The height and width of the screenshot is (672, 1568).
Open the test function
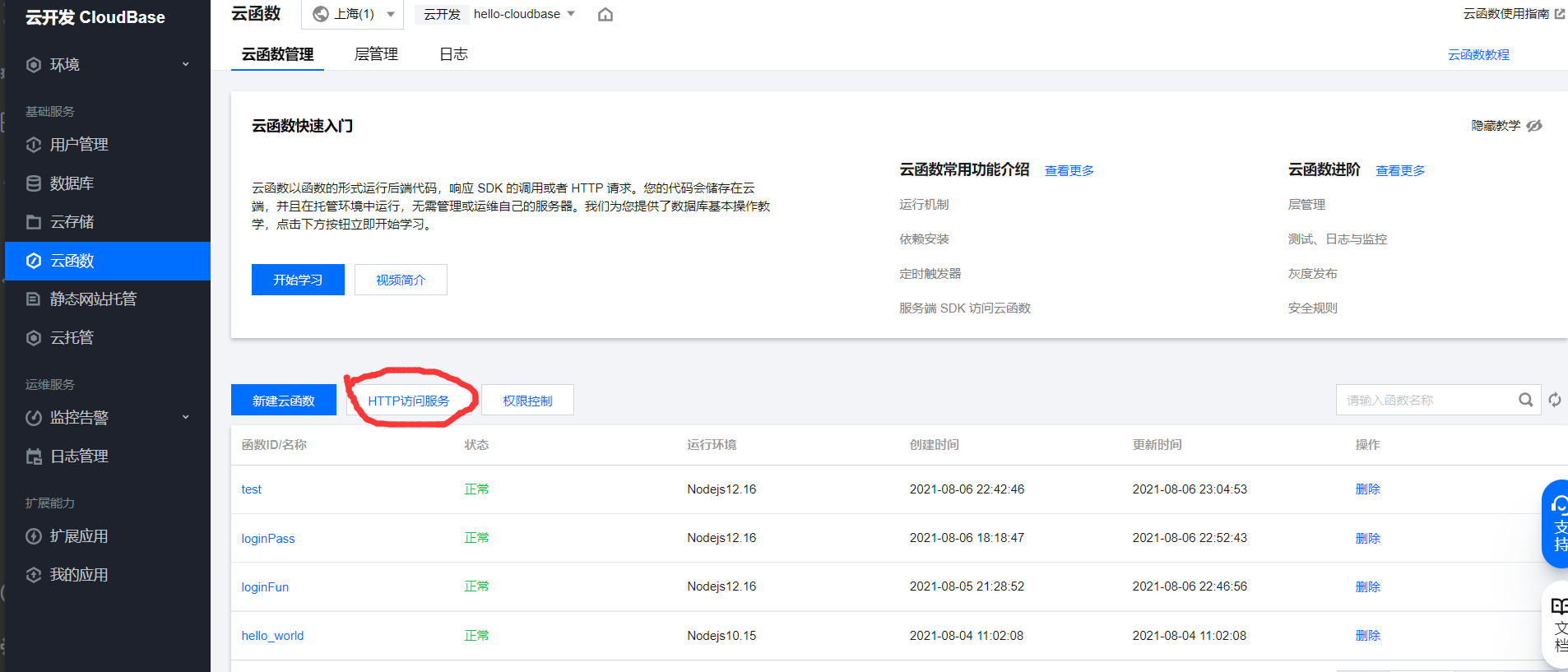tap(251, 489)
